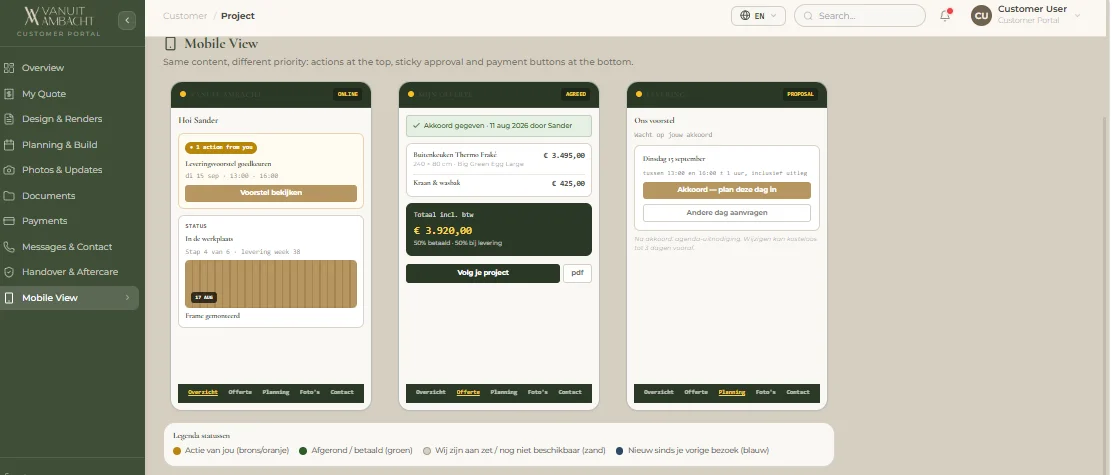Collapse the sidebar with the arrow button
Screen dimensions: 1112x475
pyautogui.click(x=127, y=21)
